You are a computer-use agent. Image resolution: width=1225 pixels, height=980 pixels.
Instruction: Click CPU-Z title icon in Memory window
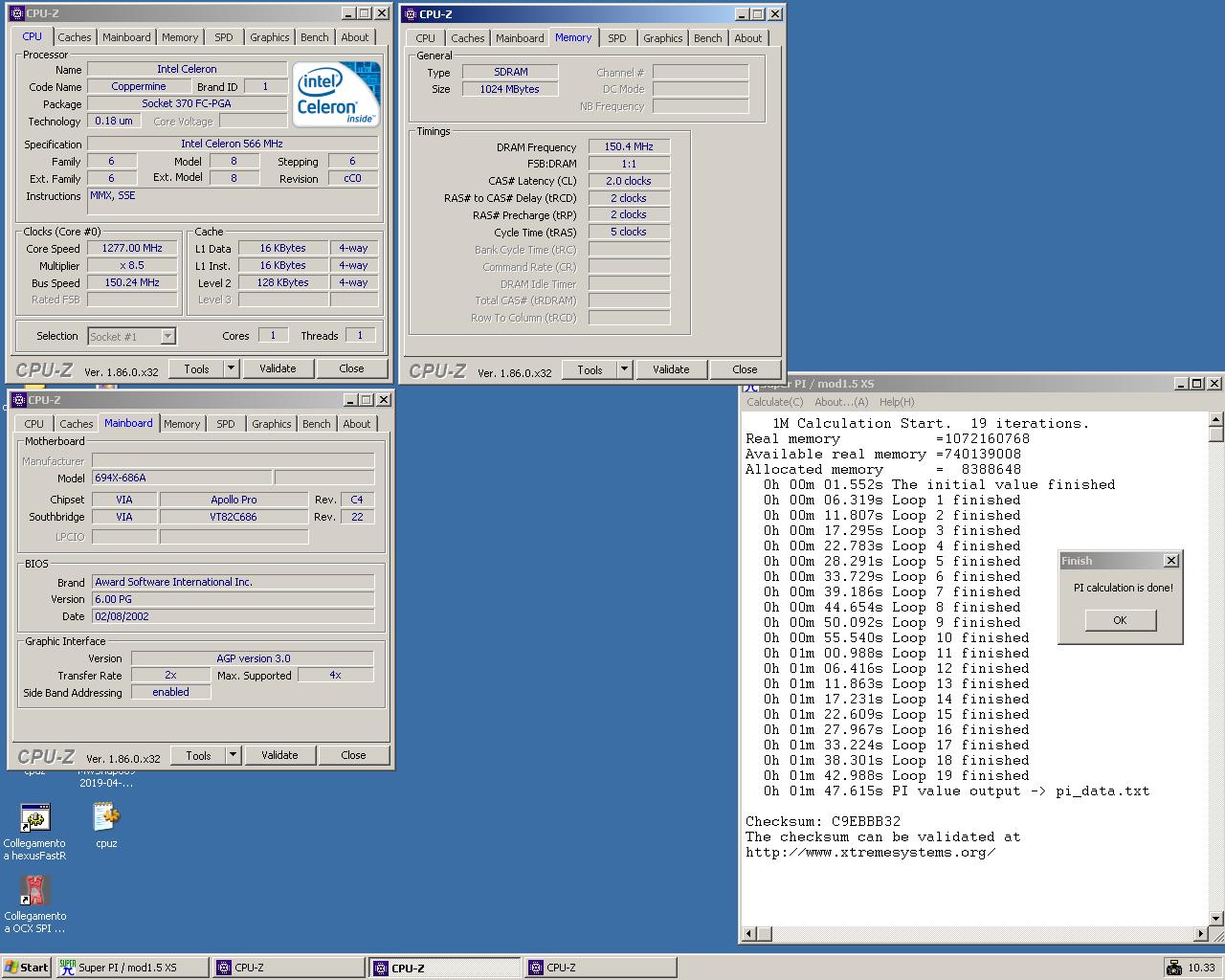(409, 14)
